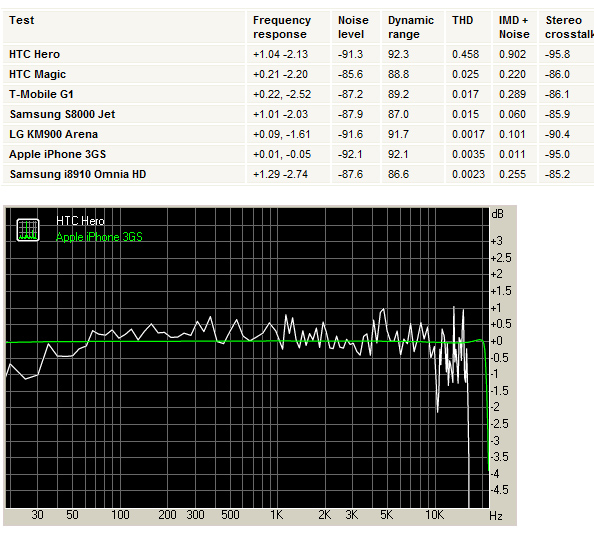Select the LG KM900 Arena row name

[53, 134]
